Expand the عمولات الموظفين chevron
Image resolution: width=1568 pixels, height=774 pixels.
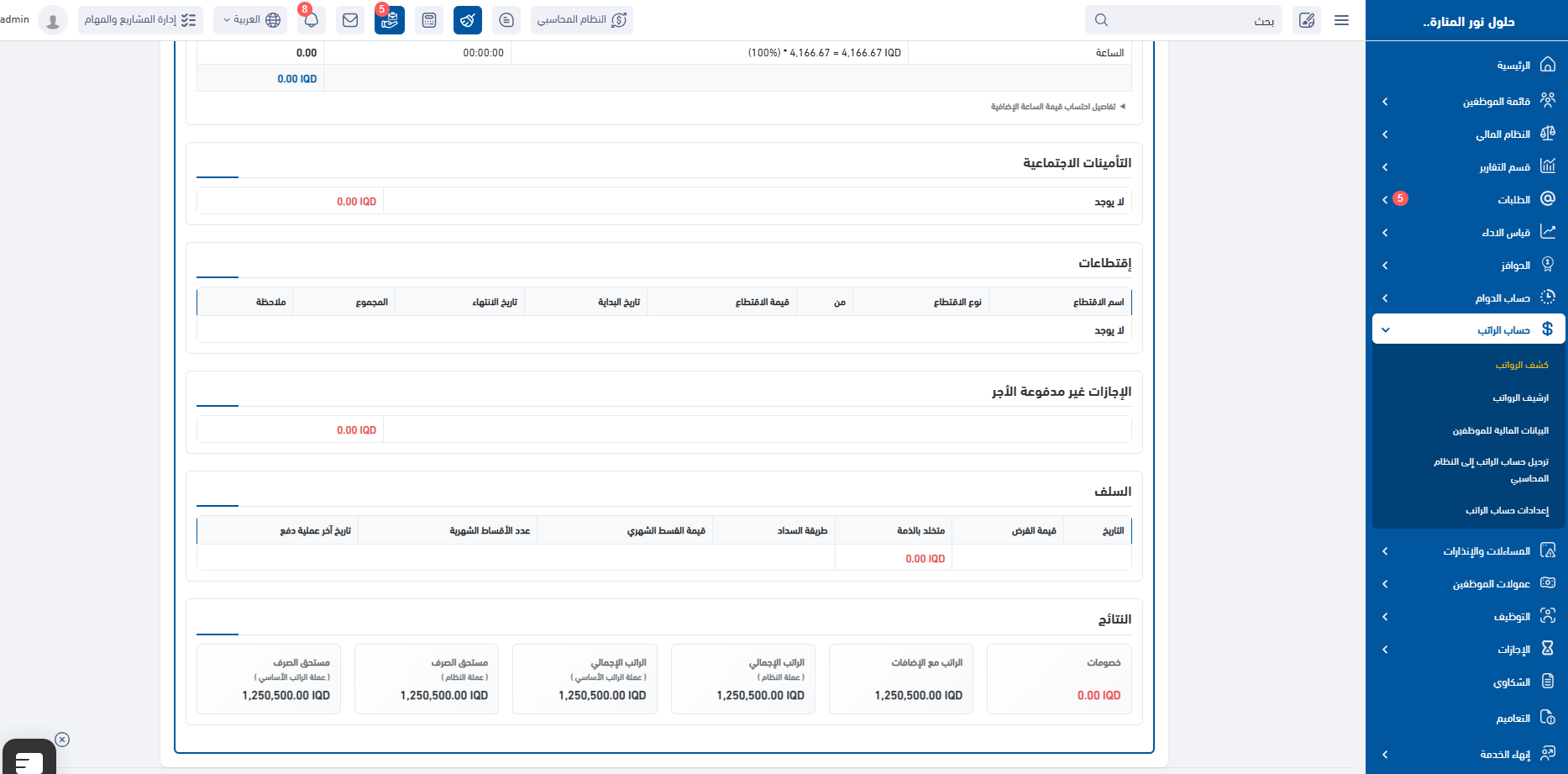click(x=1385, y=584)
